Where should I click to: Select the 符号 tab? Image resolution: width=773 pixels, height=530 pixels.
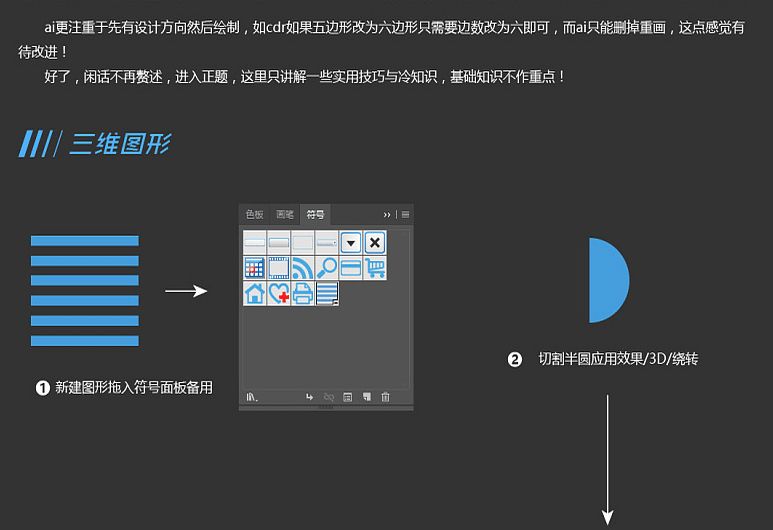tap(315, 214)
